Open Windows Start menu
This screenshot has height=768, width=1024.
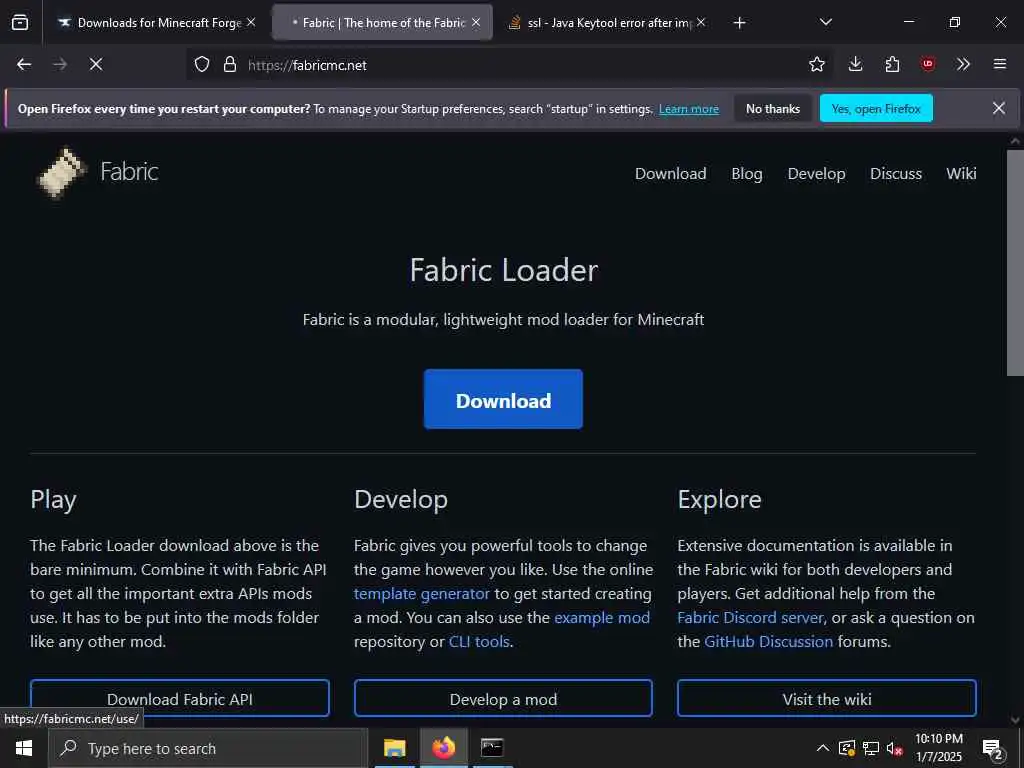[x=24, y=748]
